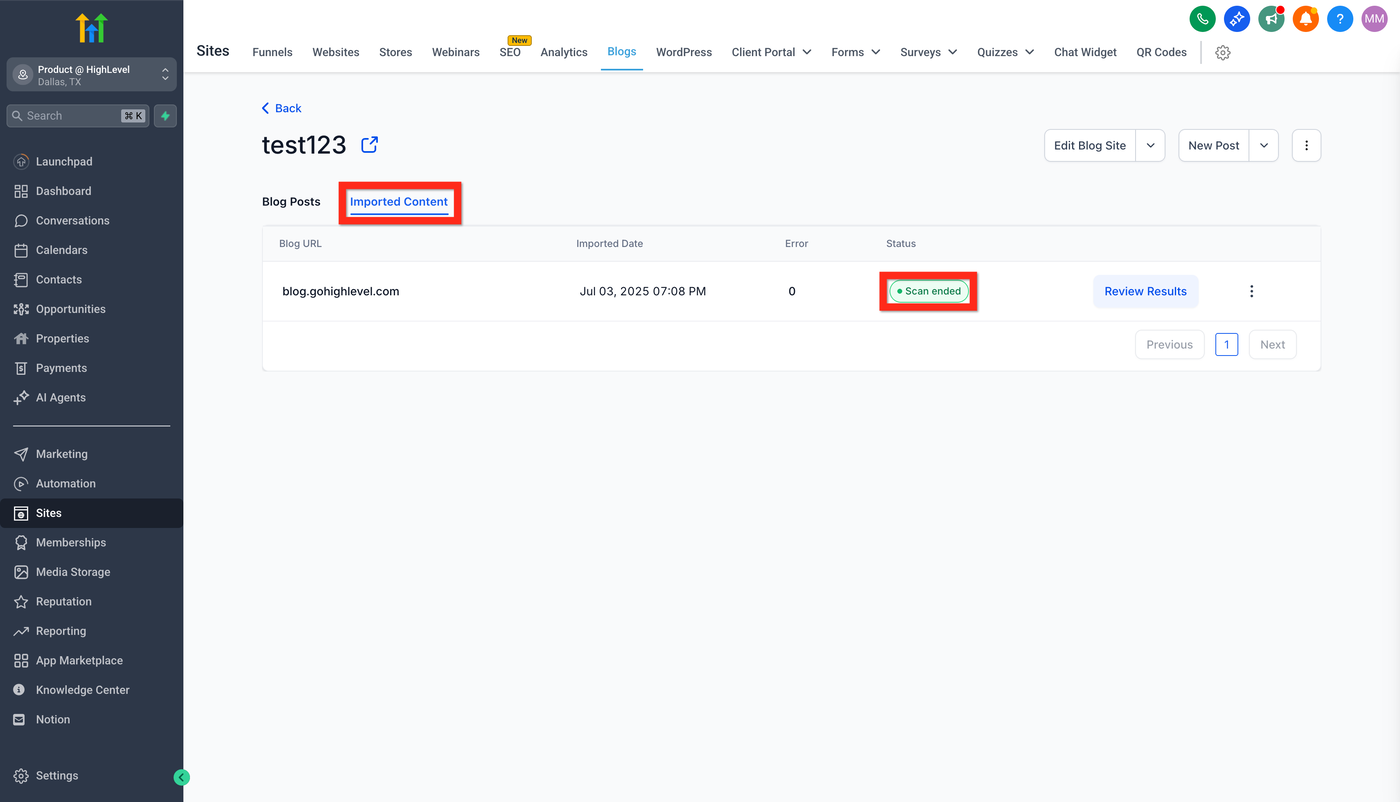Open the Sites settings gear icon

(x=1223, y=53)
